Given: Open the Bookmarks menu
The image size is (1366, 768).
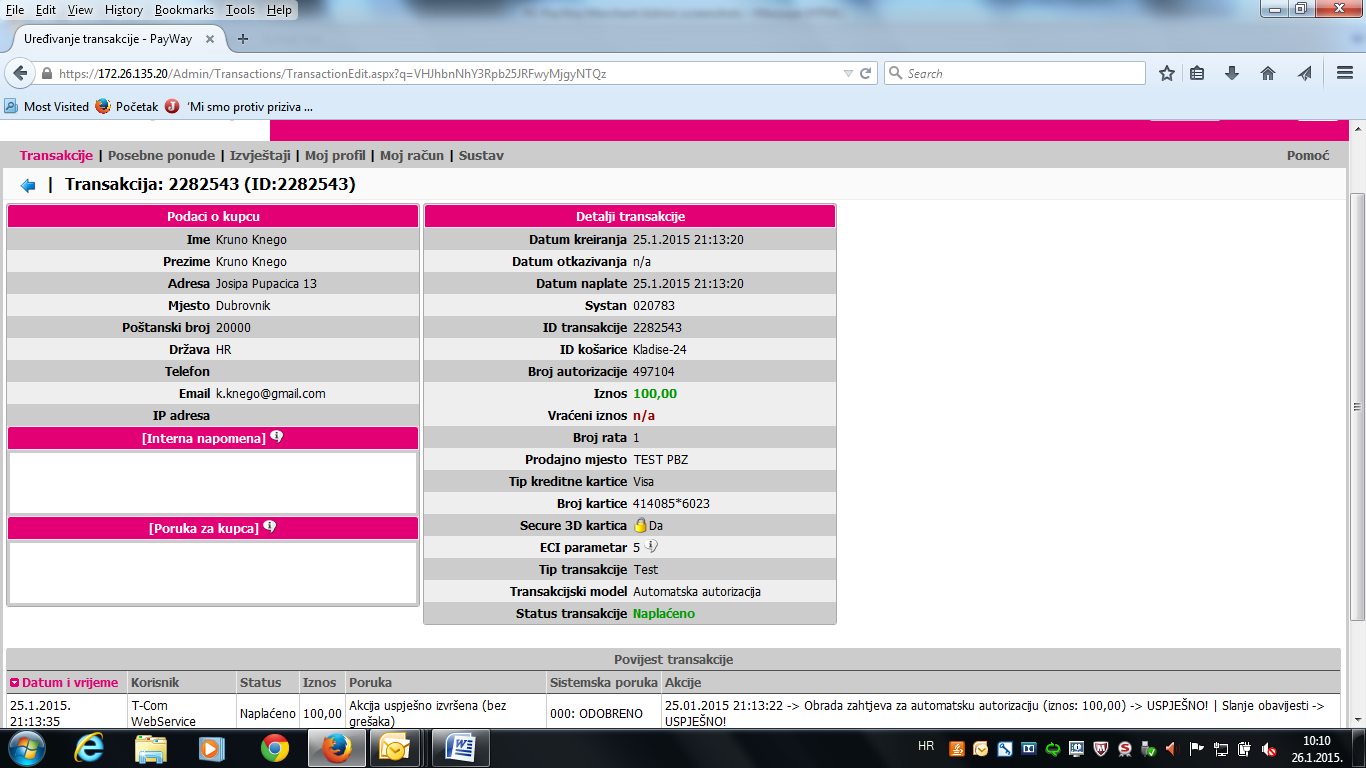Looking at the screenshot, I should point(184,10).
